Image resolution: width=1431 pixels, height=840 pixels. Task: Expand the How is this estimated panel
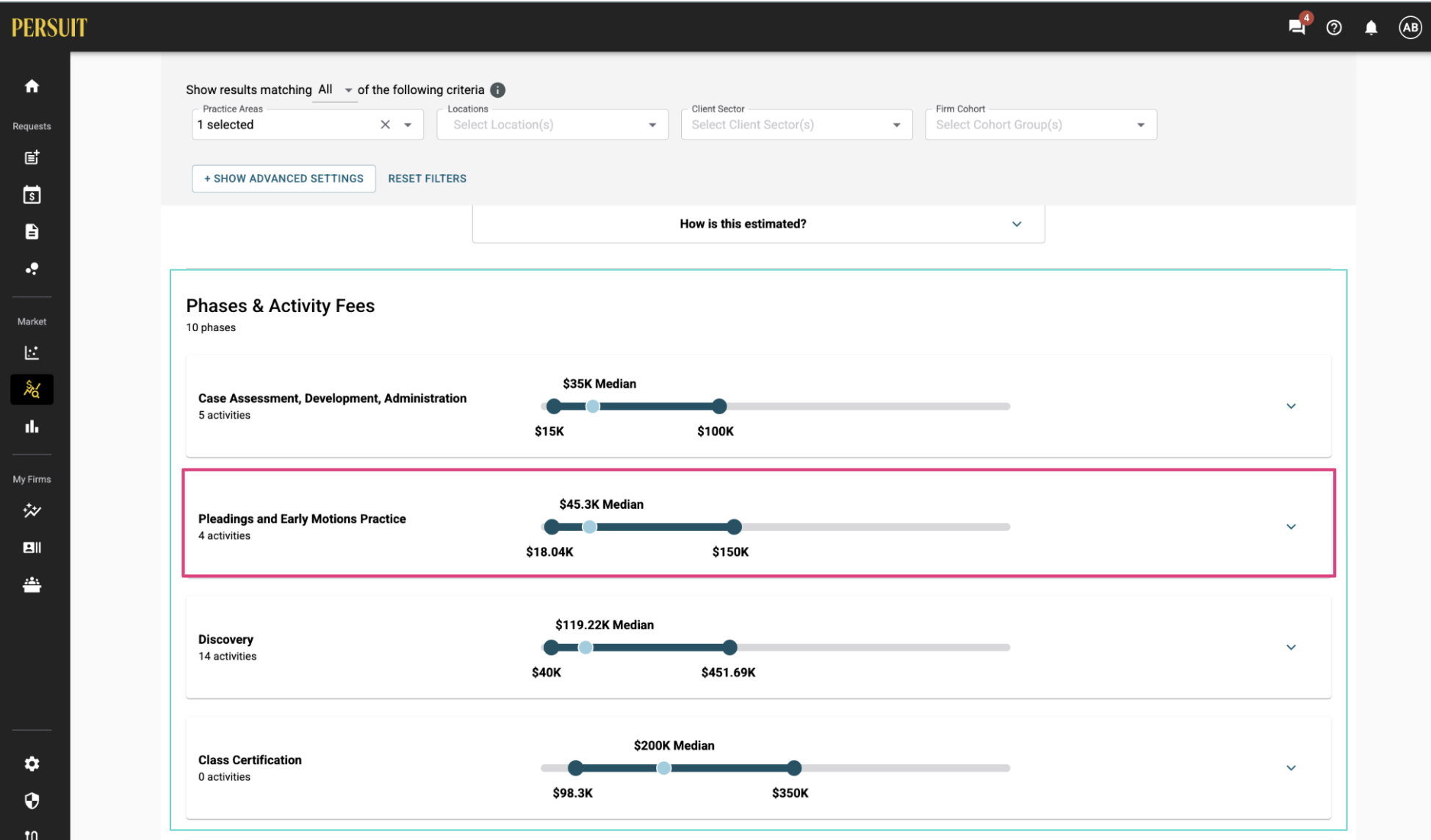tap(758, 224)
